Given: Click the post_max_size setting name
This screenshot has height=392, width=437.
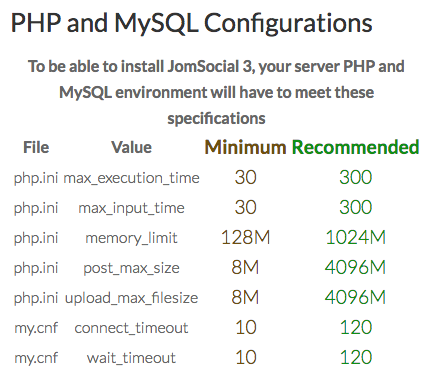Looking at the screenshot, I should pyautogui.click(x=131, y=268).
